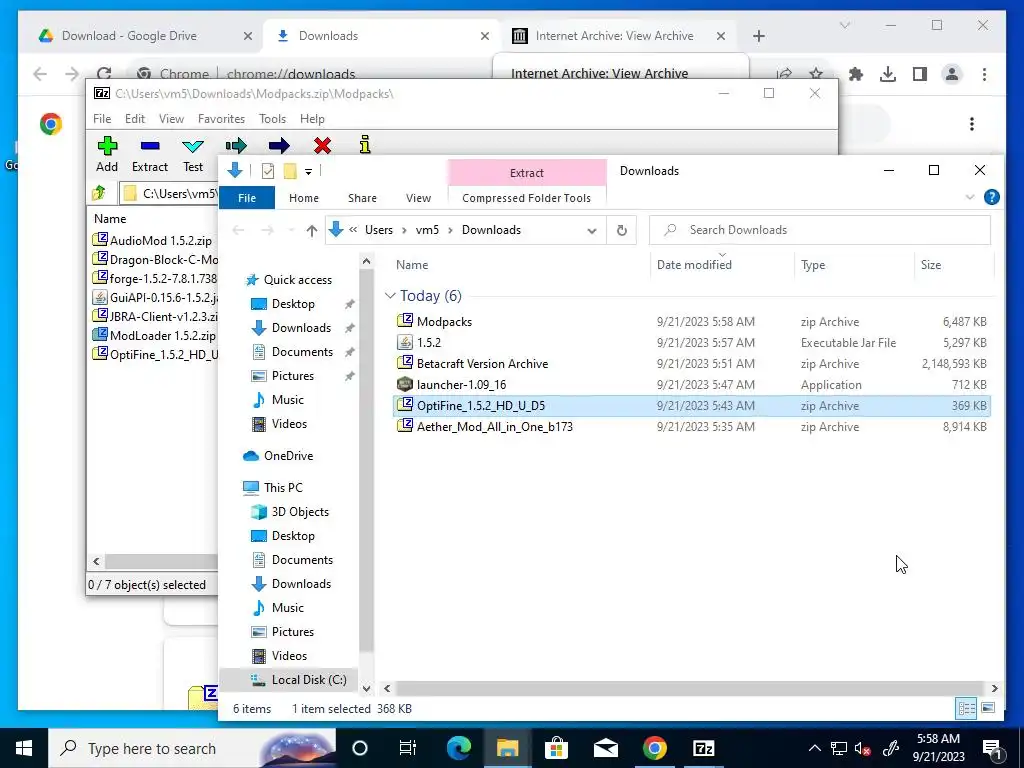1024x768 pixels.
Task: Open the Home ribbon tab
Action: tap(304, 197)
